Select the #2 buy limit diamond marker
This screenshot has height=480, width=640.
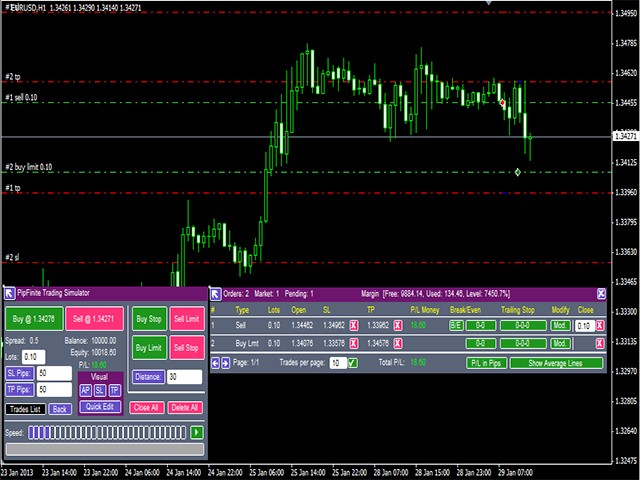point(518,172)
